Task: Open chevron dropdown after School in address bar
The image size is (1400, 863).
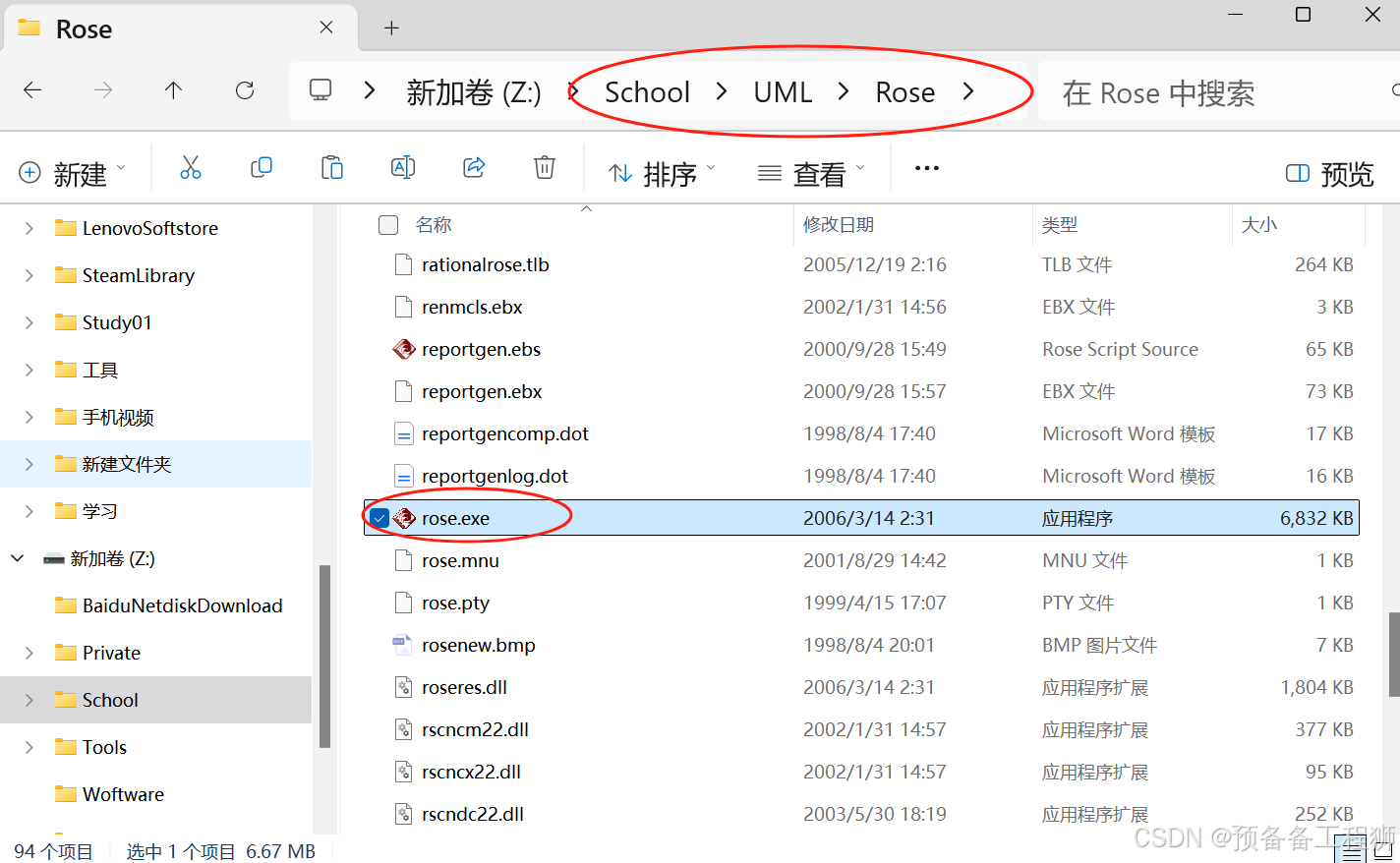Action: (722, 91)
